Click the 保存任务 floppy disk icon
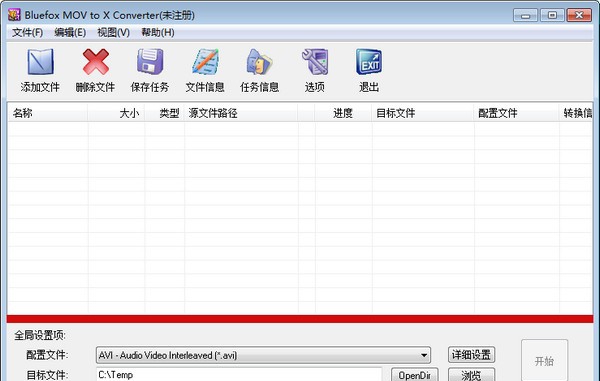600x381 pixels. point(150,62)
